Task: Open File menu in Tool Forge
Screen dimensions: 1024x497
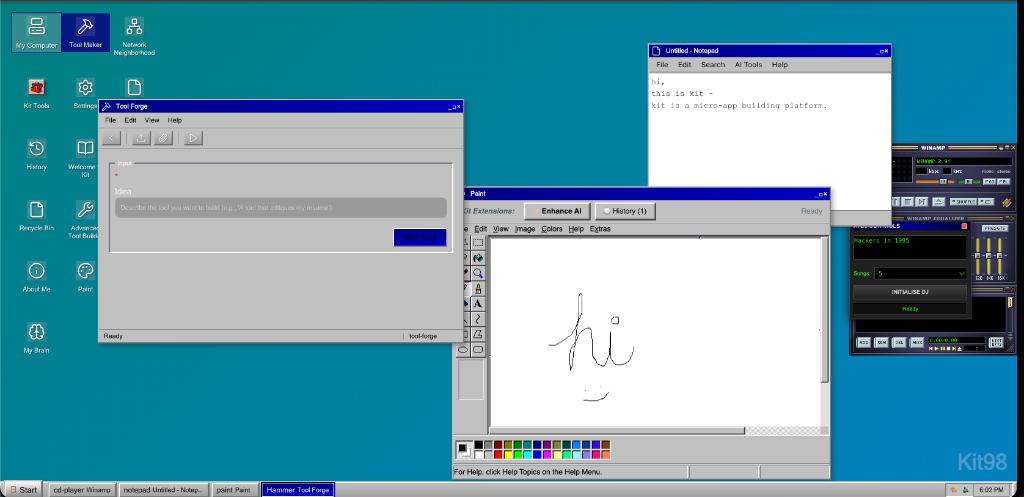Action: pos(110,120)
